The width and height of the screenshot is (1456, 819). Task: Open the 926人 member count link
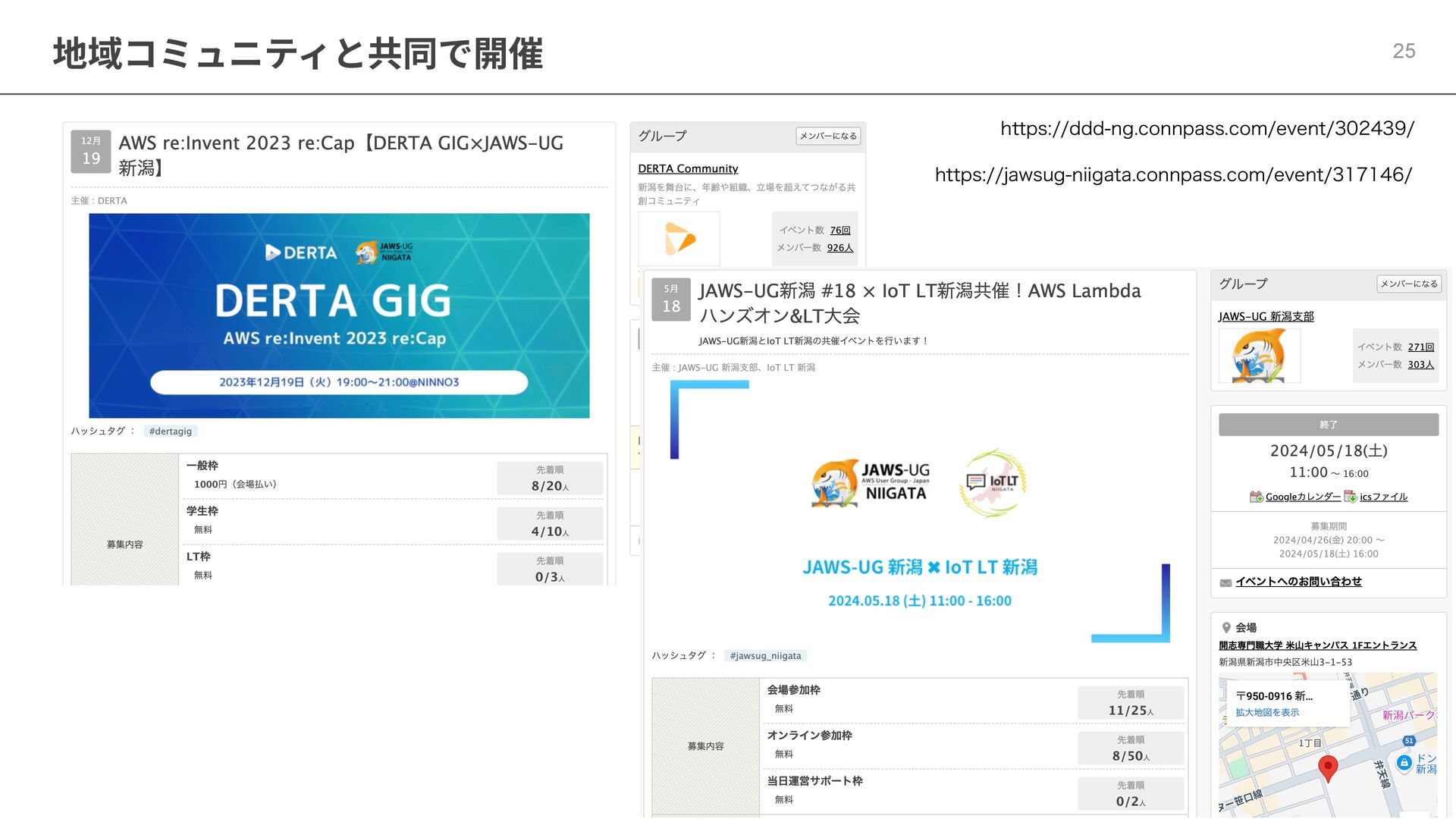click(840, 248)
